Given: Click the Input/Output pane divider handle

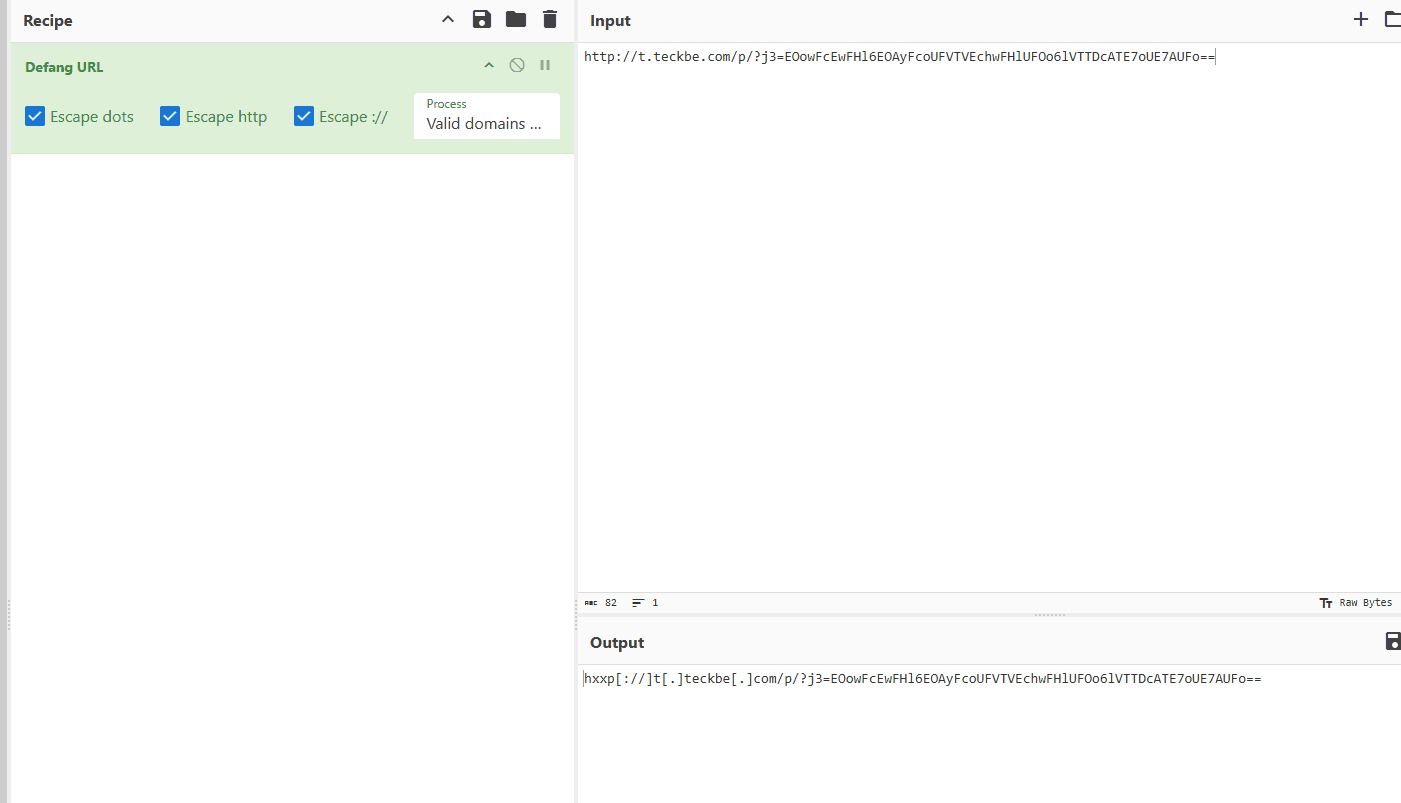Looking at the screenshot, I should coord(1049,615).
